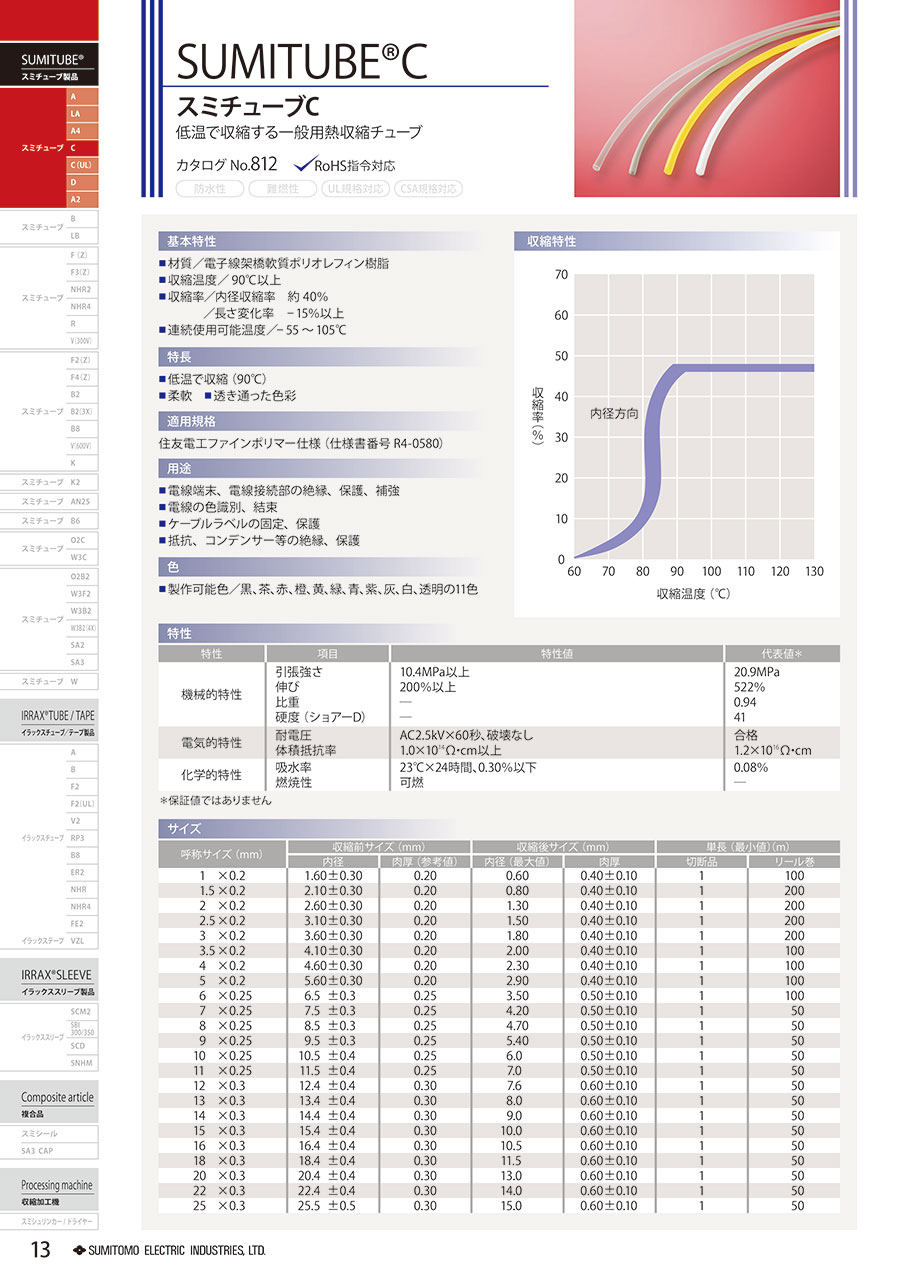Expand the Composite article section
The height and width of the screenshot is (1273, 900).
(x=57, y=1102)
